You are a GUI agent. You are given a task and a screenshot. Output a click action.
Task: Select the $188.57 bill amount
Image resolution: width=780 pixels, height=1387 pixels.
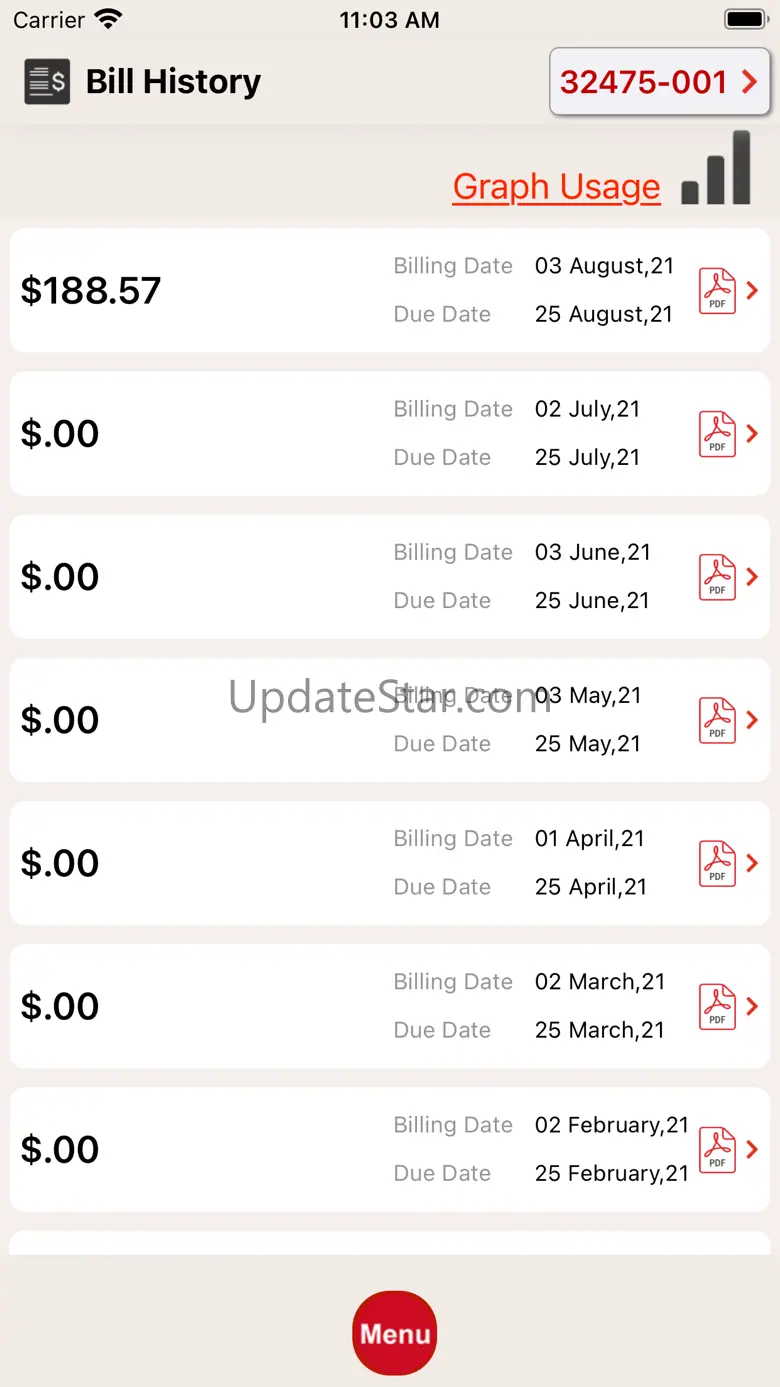pyautogui.click(x=91, y=291)
